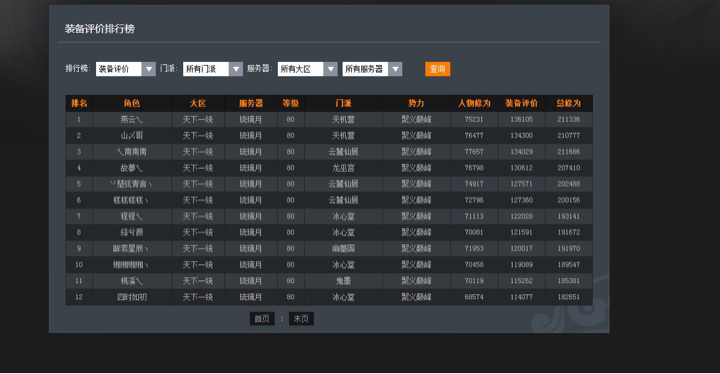This screenshot has height=374, width=720.
Task: Select page number 1 in pagination
Action: point(281,318)
